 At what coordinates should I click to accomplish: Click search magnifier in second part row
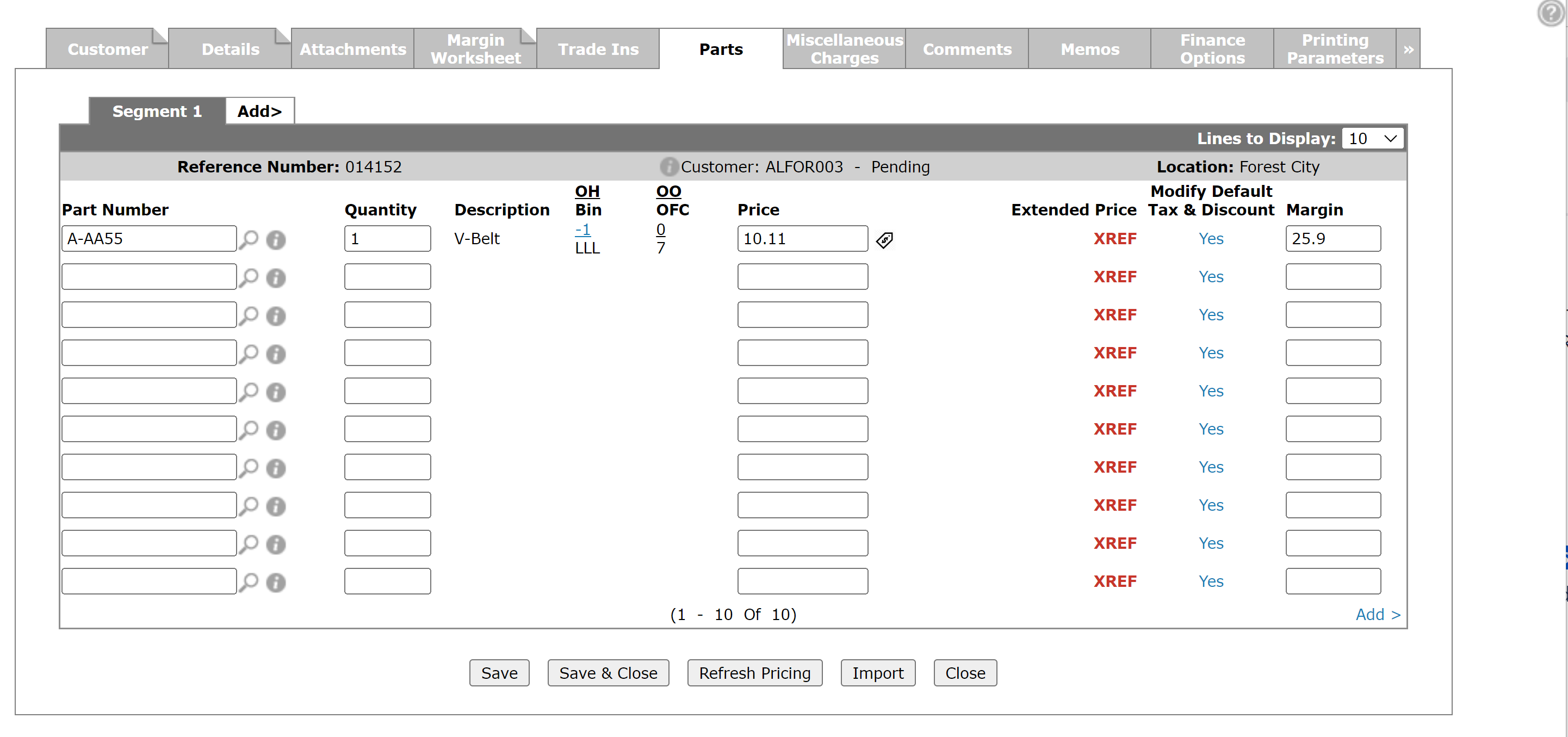pos(249,277)
